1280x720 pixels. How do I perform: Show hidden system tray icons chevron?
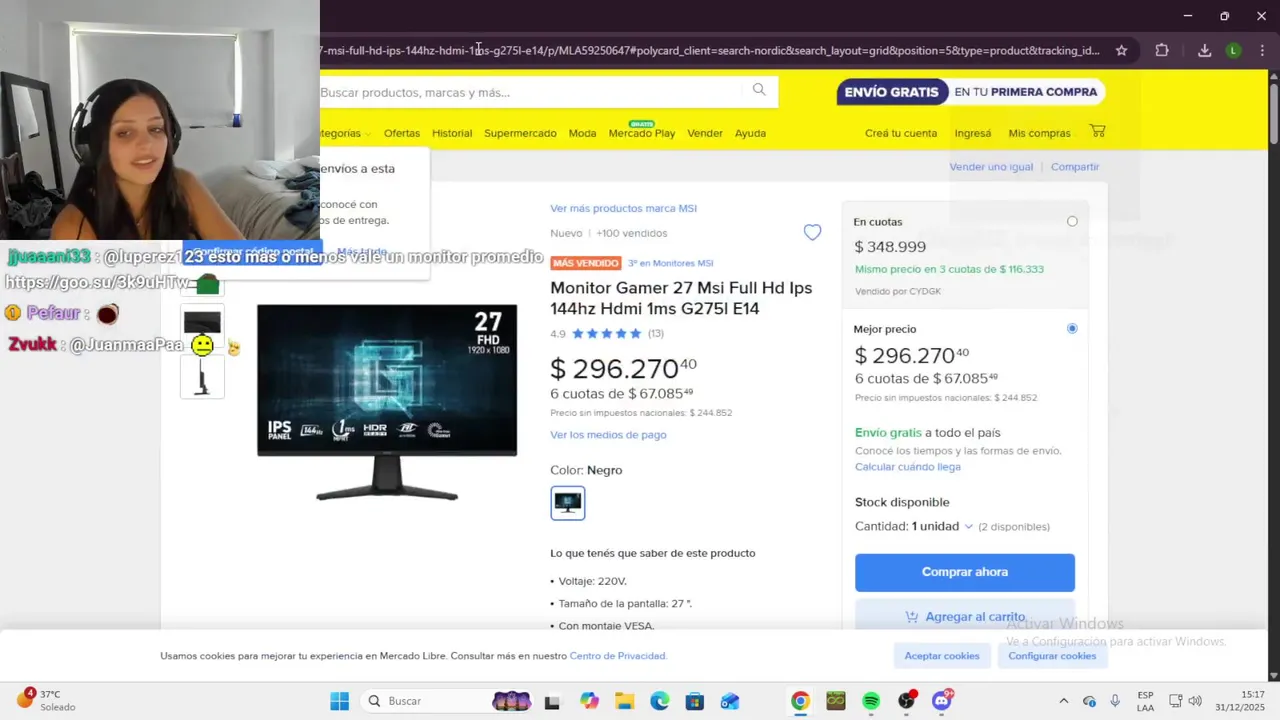(1063, 701)
